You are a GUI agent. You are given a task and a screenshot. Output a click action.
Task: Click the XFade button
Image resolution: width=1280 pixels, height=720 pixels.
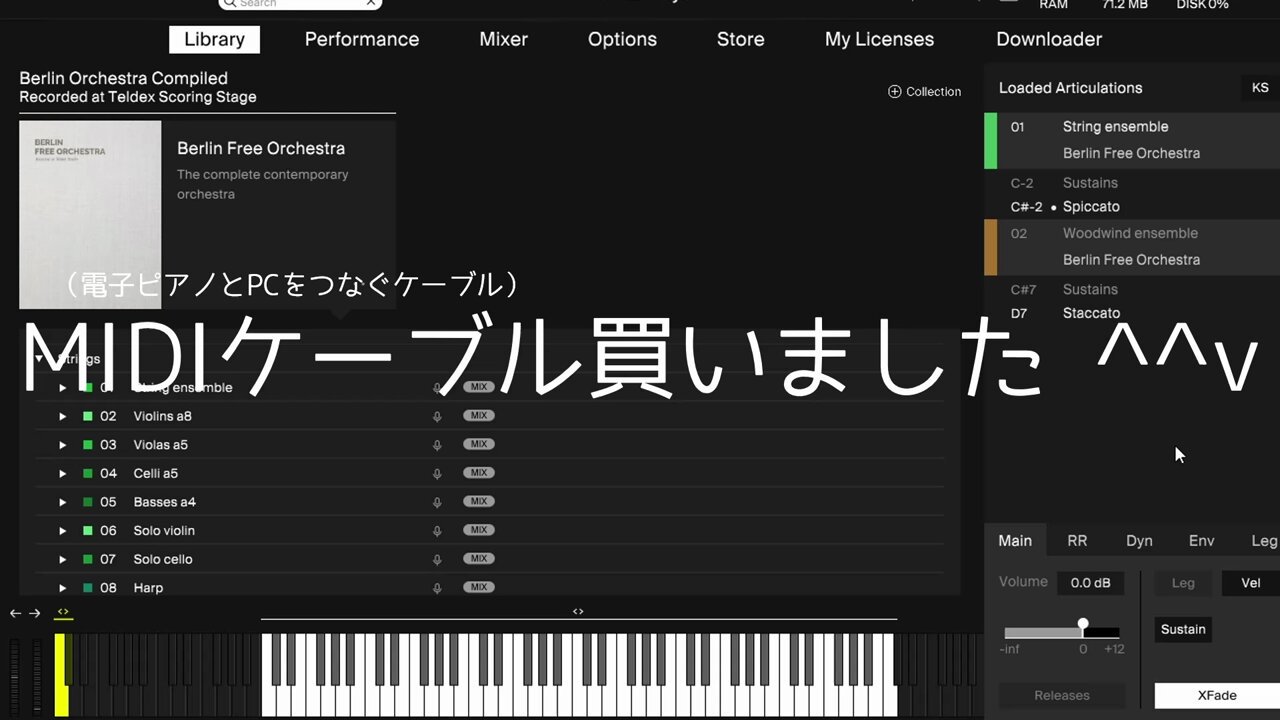(x=1217, y=695)
